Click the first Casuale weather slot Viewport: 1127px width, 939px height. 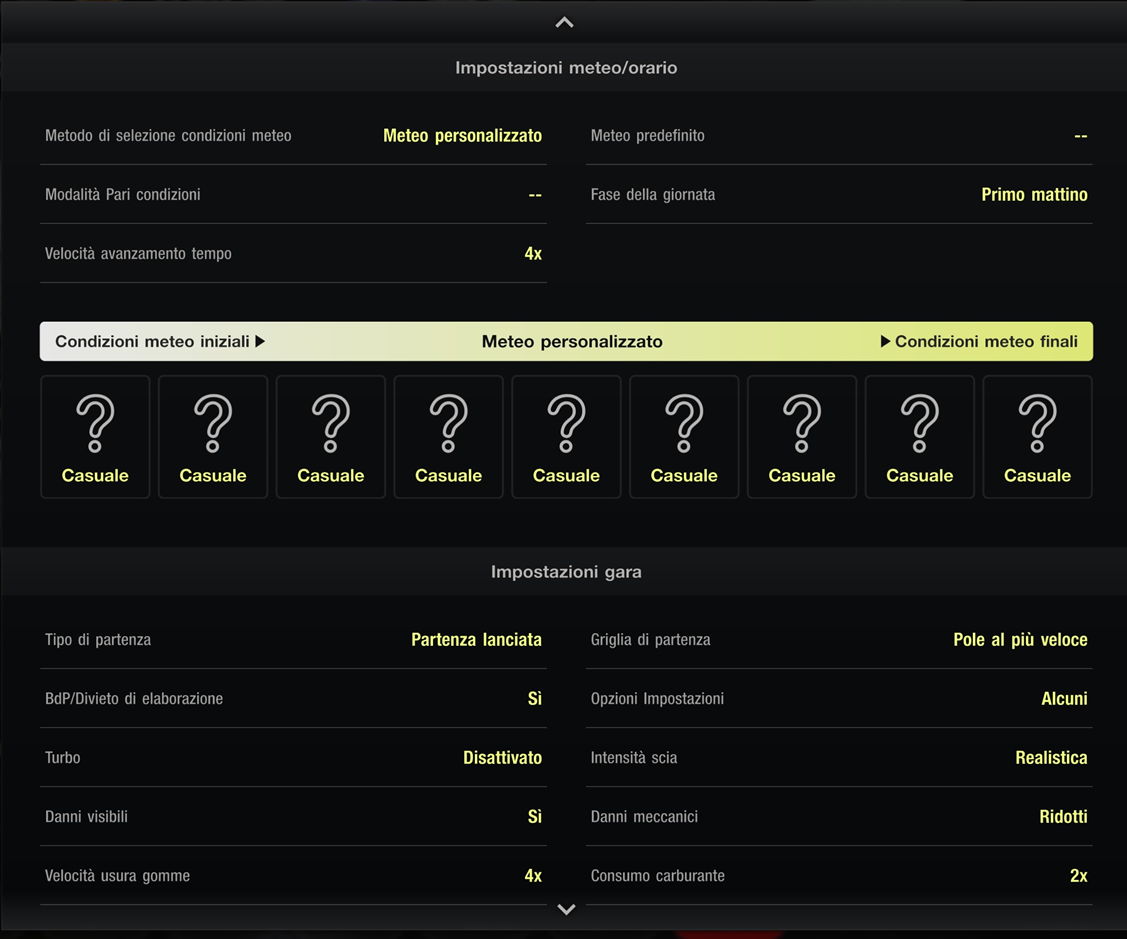coord(95,437)
